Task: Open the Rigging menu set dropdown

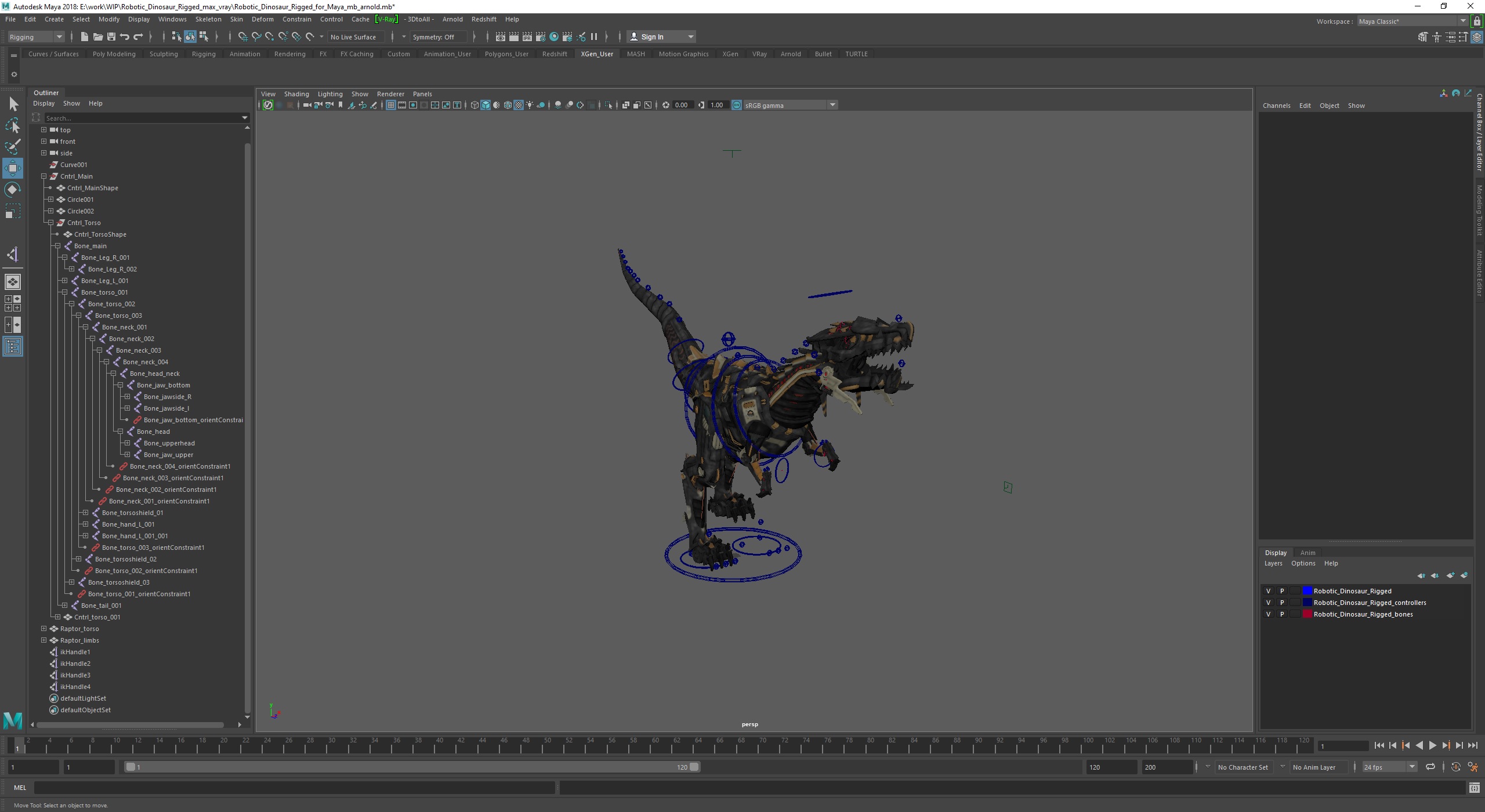Action: (x=36, y=37)
